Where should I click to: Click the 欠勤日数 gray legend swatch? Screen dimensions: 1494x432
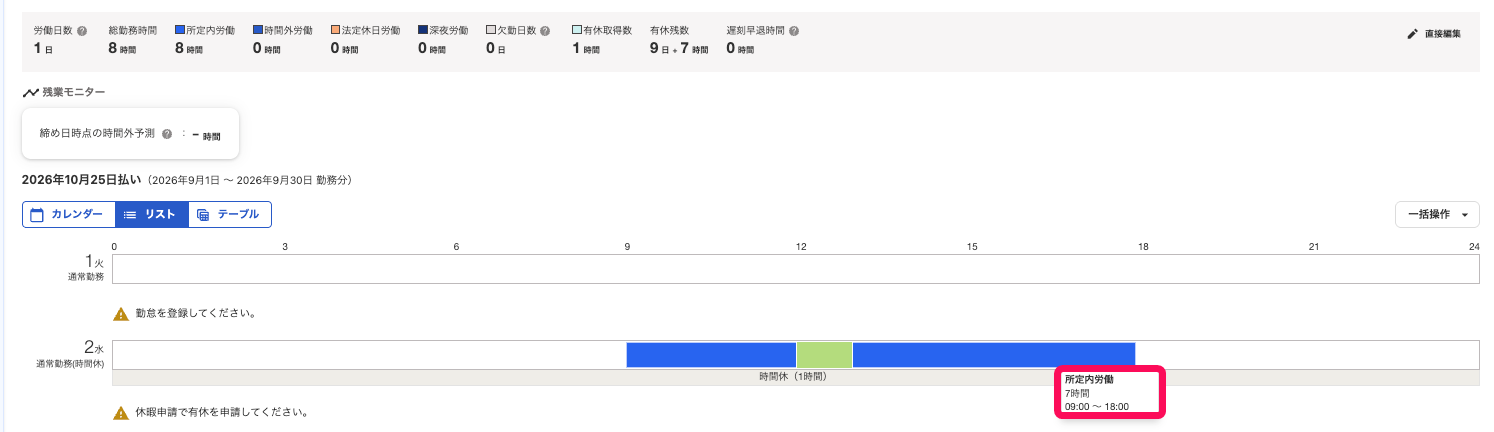point(491,31)
